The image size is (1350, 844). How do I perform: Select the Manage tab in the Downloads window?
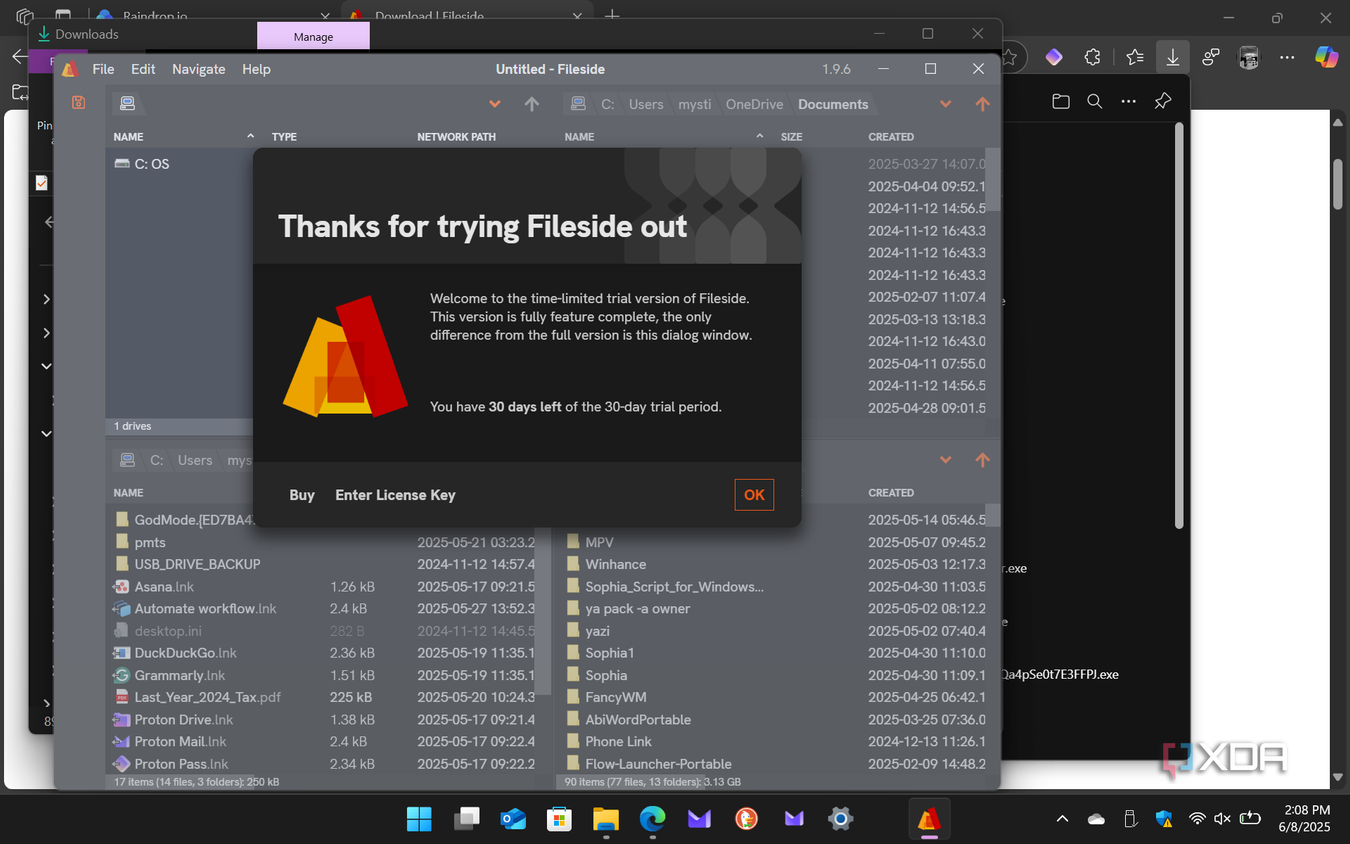tap(314, 36)
